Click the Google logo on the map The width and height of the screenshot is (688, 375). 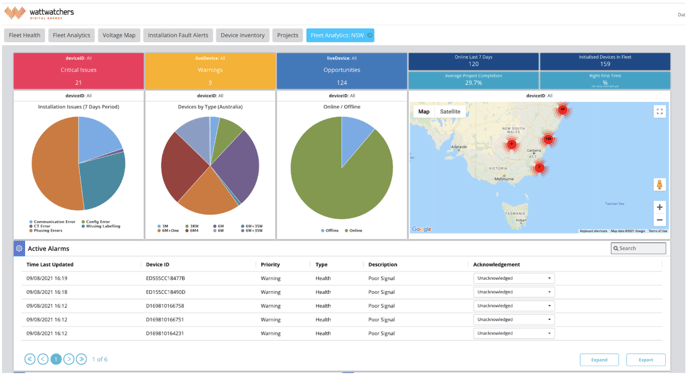(421, 229)
